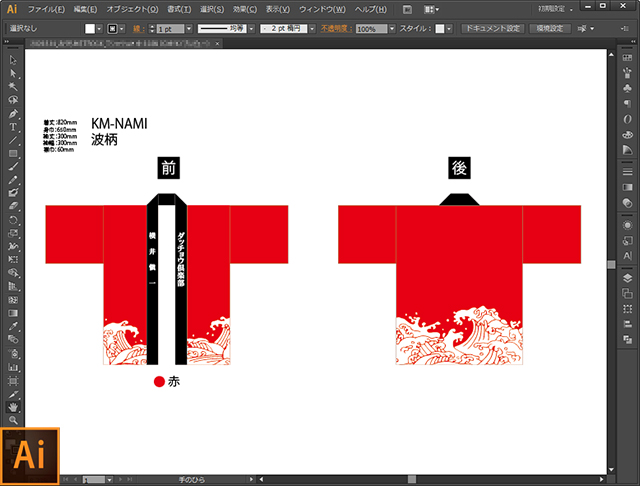Open the ウィンドウ(W) menu
The height and width of the screenshot is (486, 640).
(324, 9)
